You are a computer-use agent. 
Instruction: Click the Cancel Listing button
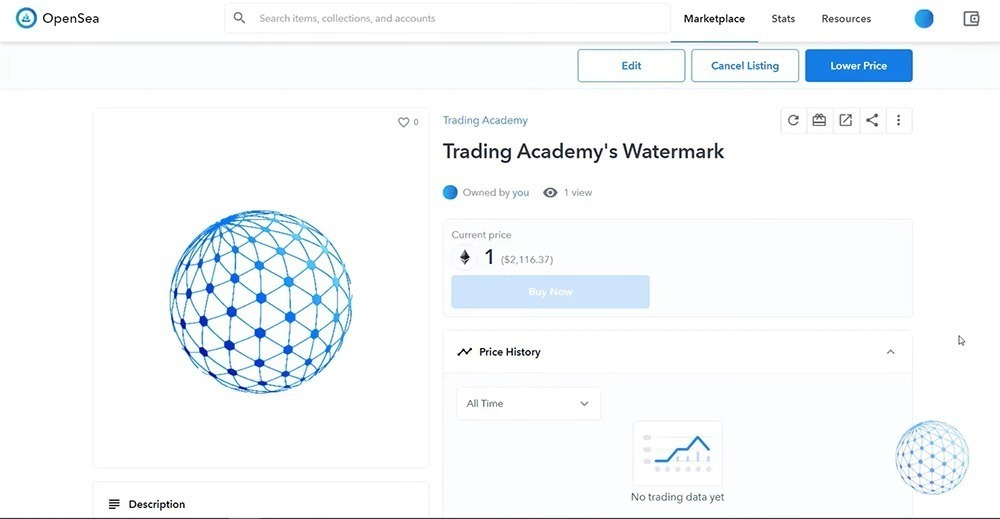pos(745,66)
